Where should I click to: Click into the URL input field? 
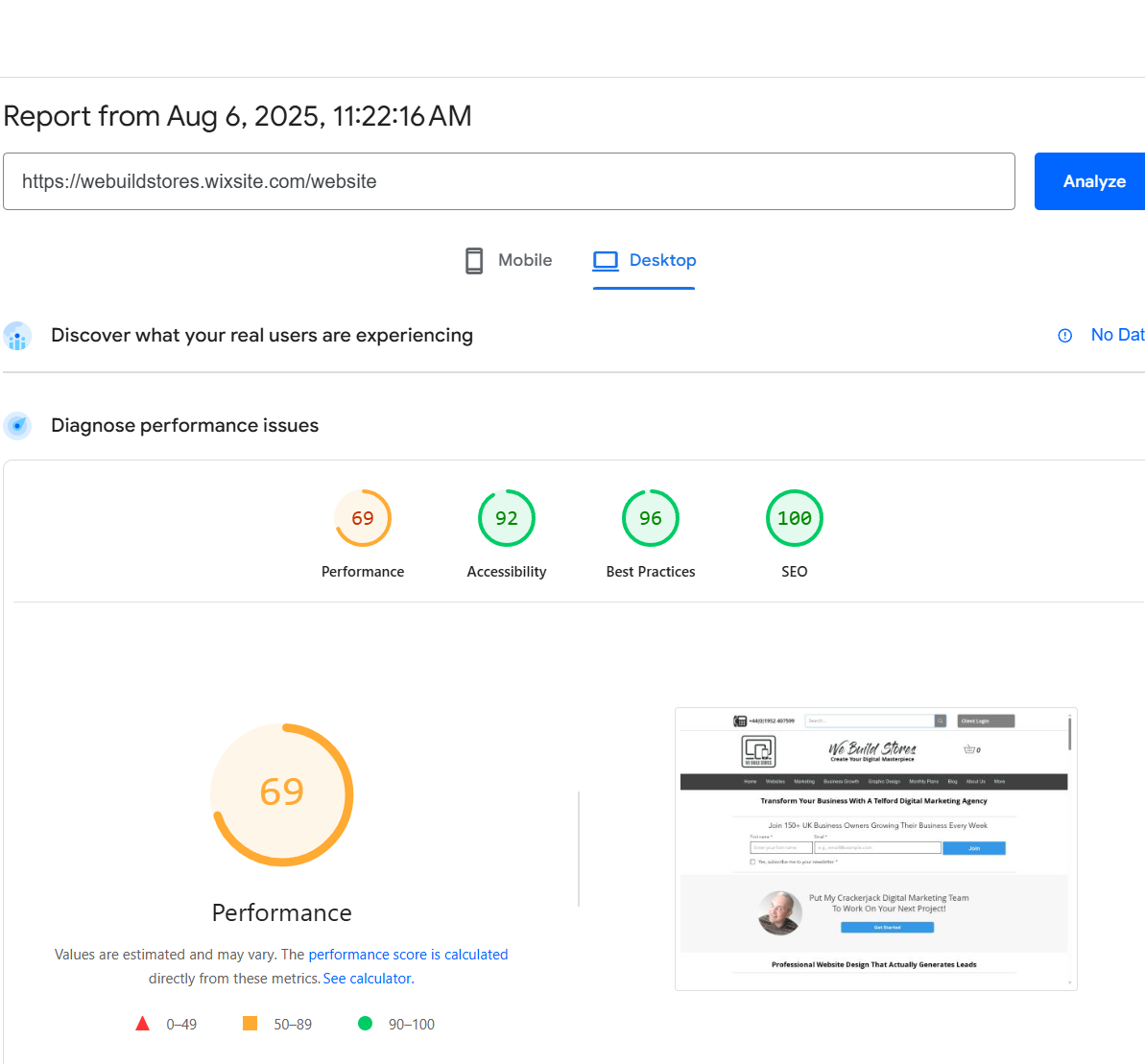coord(509,181)
